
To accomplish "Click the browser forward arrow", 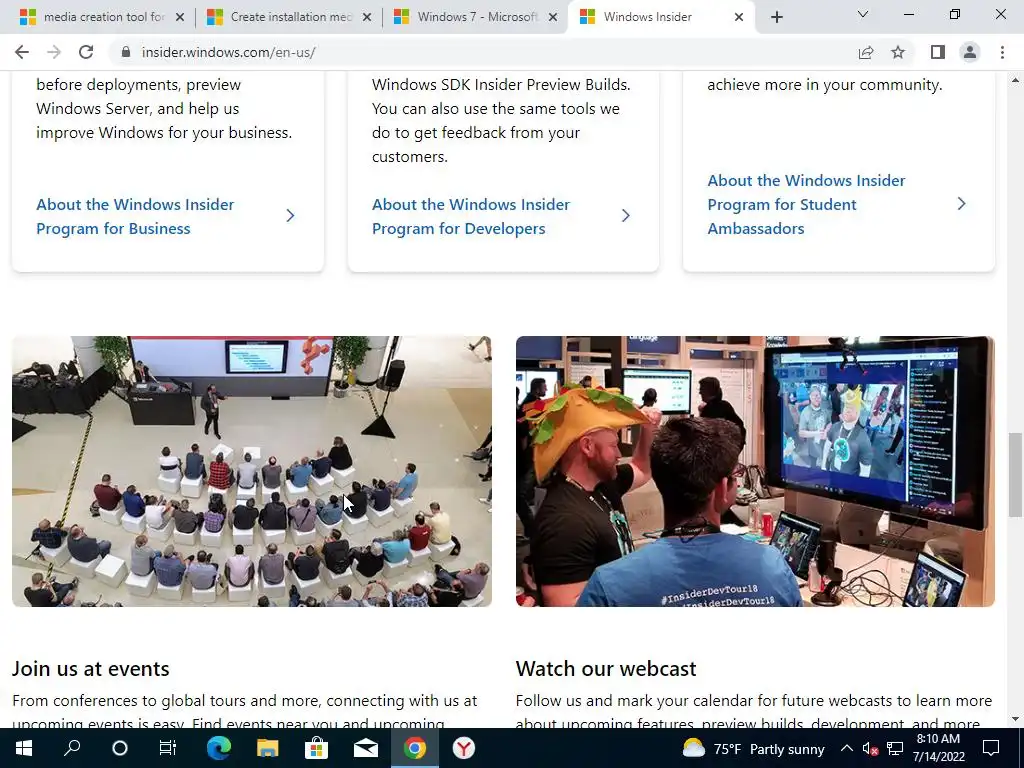I will coord(54,52).
